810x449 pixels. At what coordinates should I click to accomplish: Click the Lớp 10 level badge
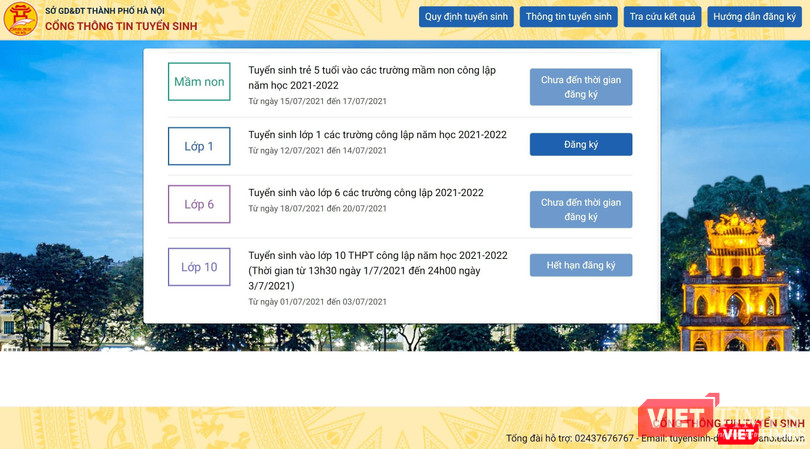(x=199, y=267)
